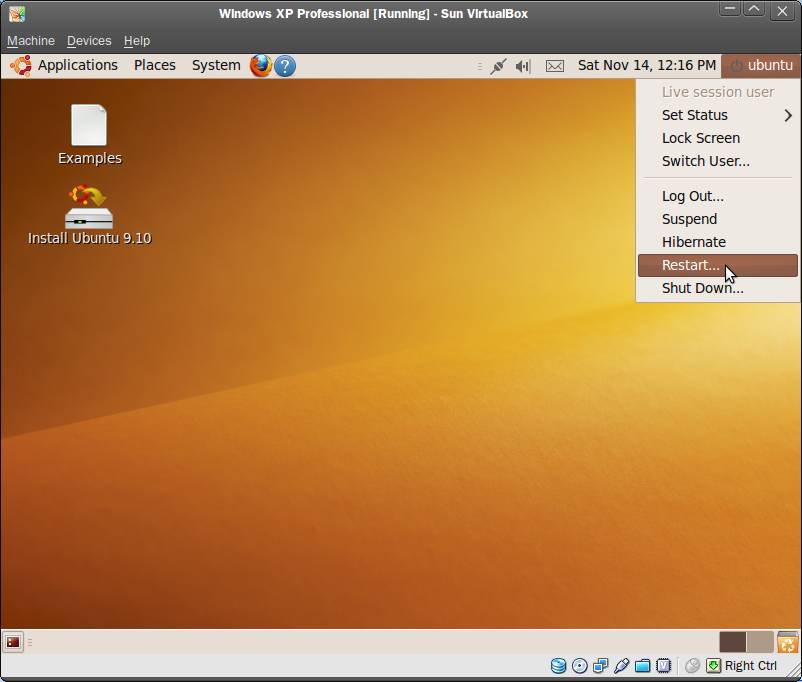Viewport: 802px width, 682px height.
Task: Close the VirtualBox window
Action: [782, 10]
